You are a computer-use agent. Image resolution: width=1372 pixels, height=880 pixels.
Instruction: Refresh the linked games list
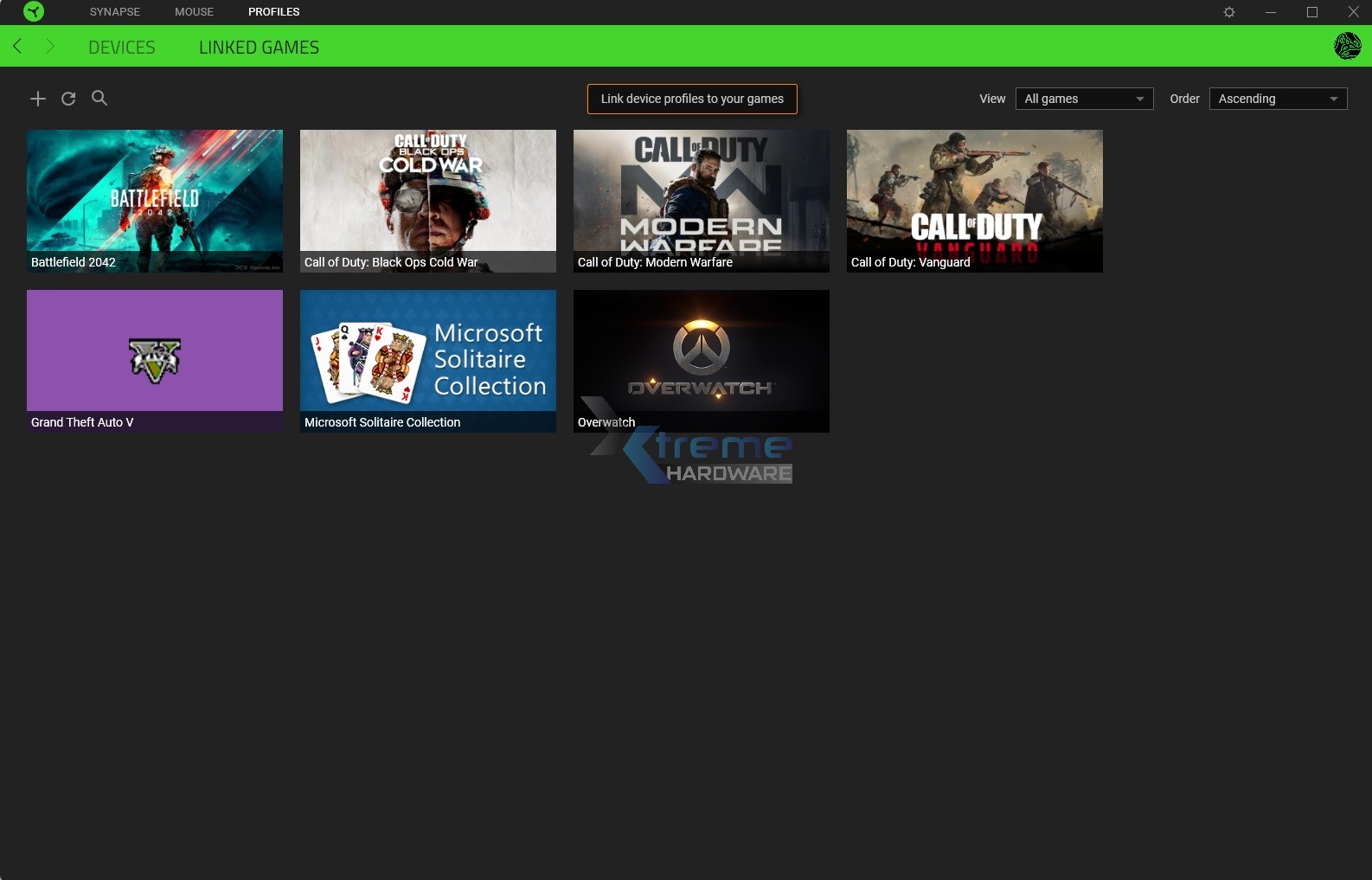point(68,99)
